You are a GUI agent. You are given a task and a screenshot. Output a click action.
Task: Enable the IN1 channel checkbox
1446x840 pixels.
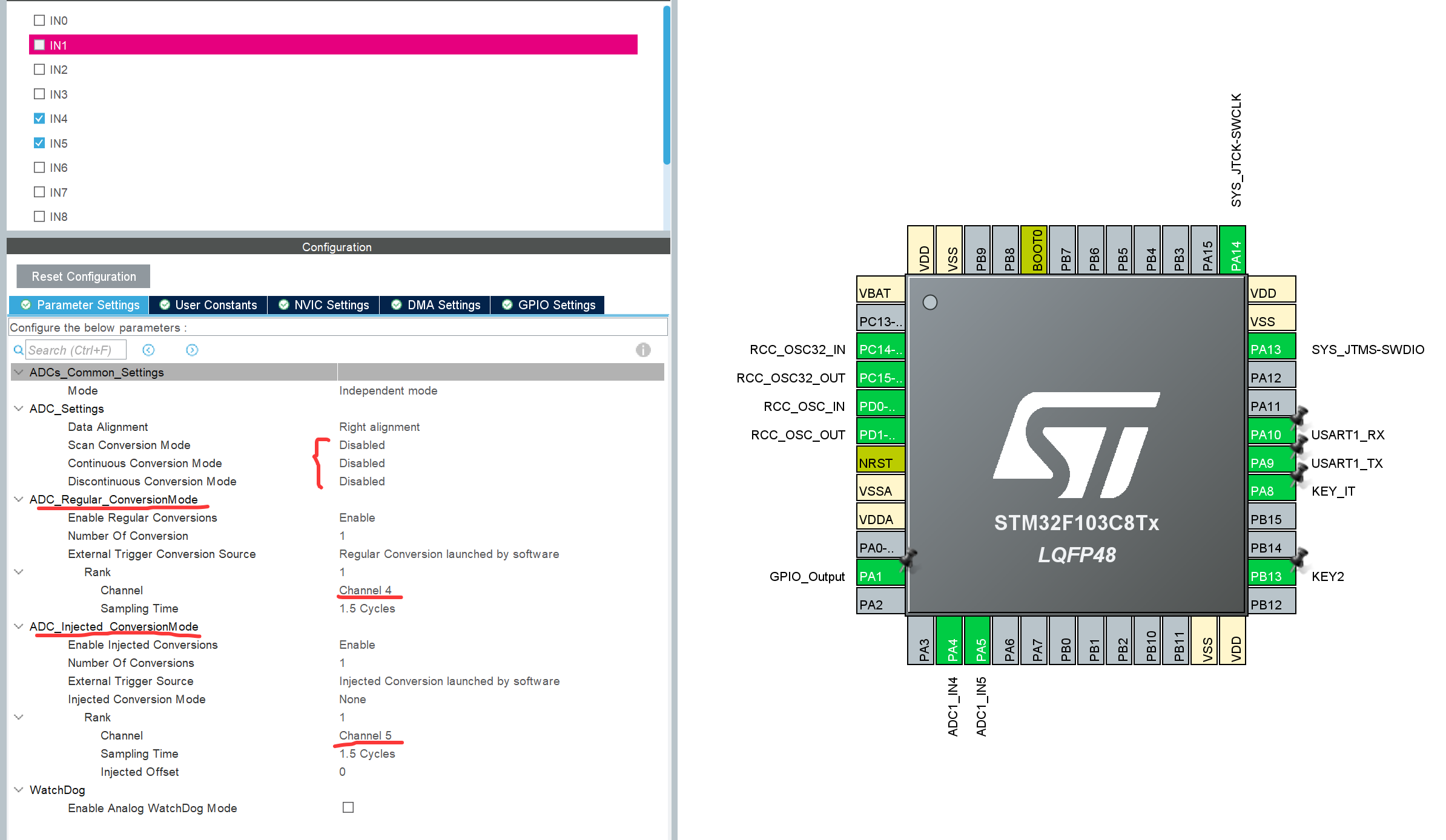coord(39,45)
